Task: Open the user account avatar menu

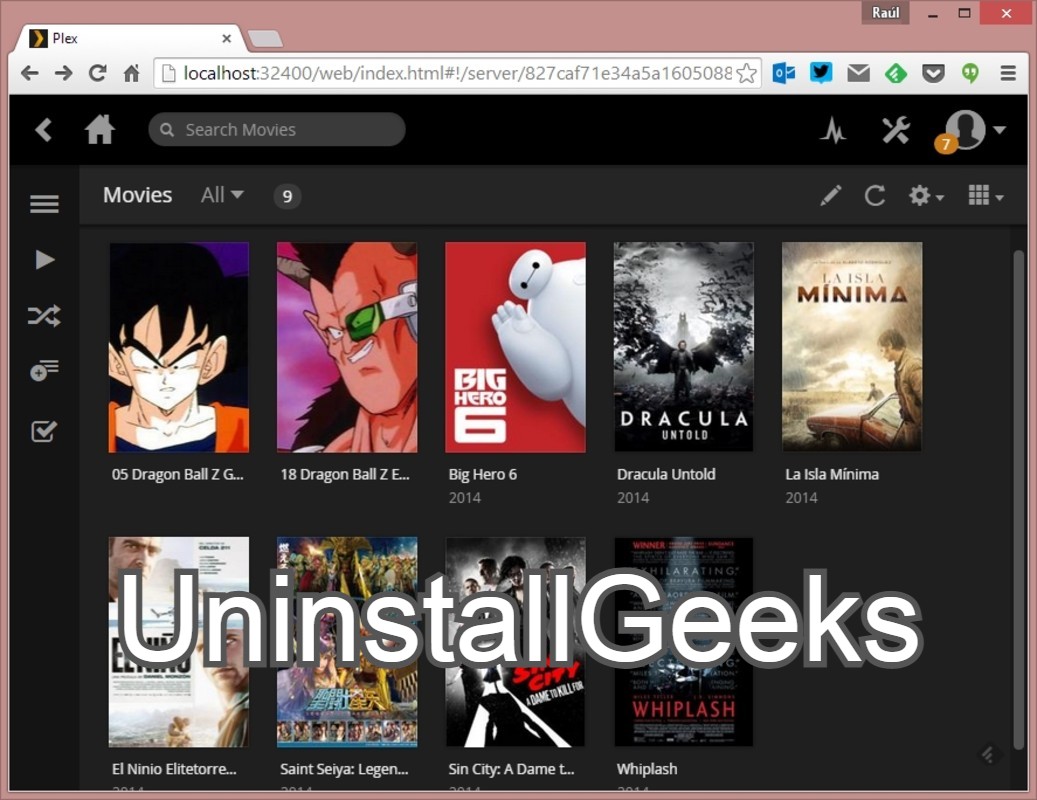Action: click(975, 129)
